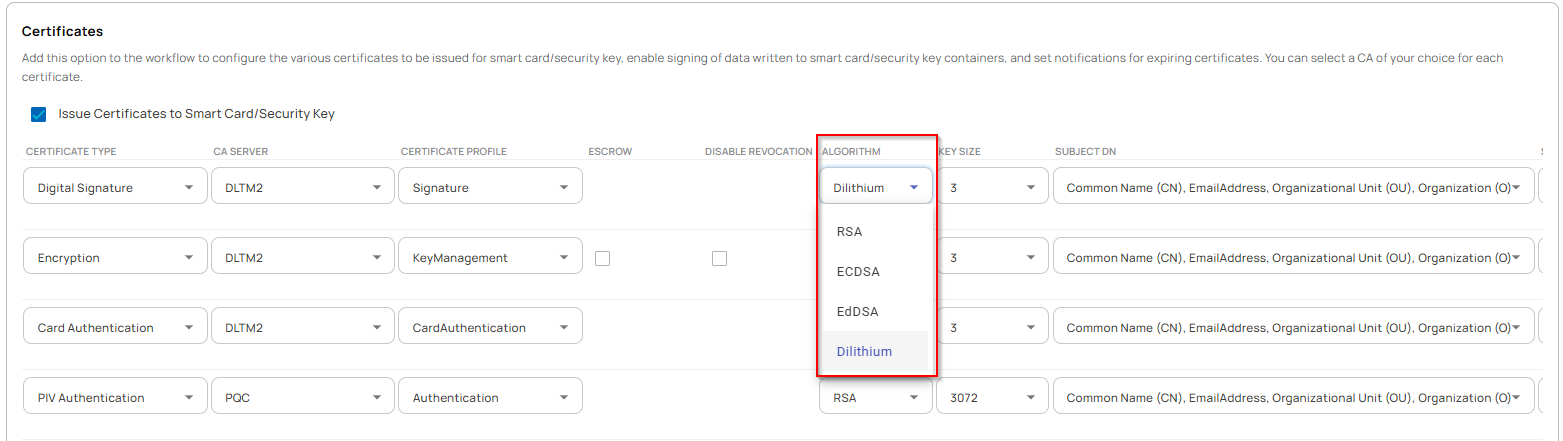Enable Escrow checkbox in Encryption row
This screenshot has height=441, width=1563.
pos(602,258)
